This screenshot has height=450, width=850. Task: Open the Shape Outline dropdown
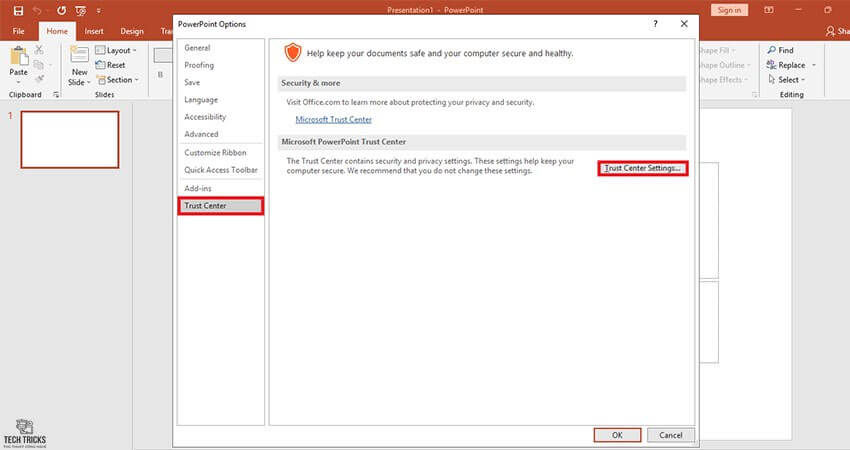[725, 65]
